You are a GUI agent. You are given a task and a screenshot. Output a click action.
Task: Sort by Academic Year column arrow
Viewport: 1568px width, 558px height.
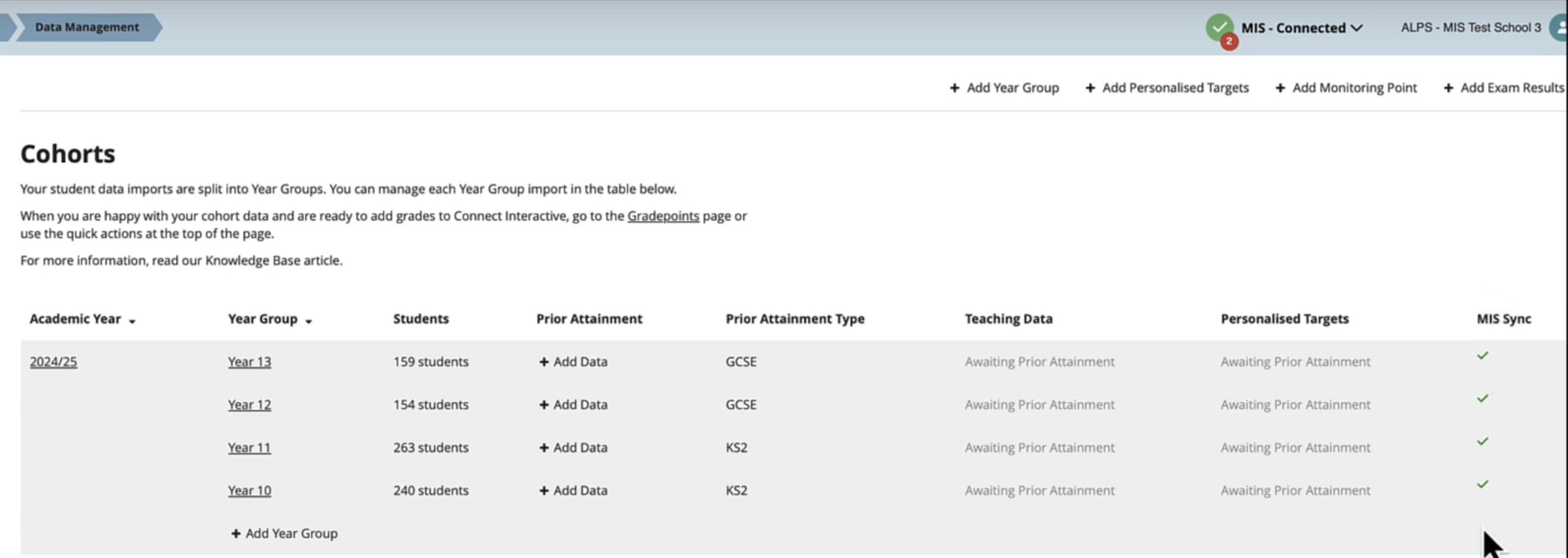coord(132,320)
